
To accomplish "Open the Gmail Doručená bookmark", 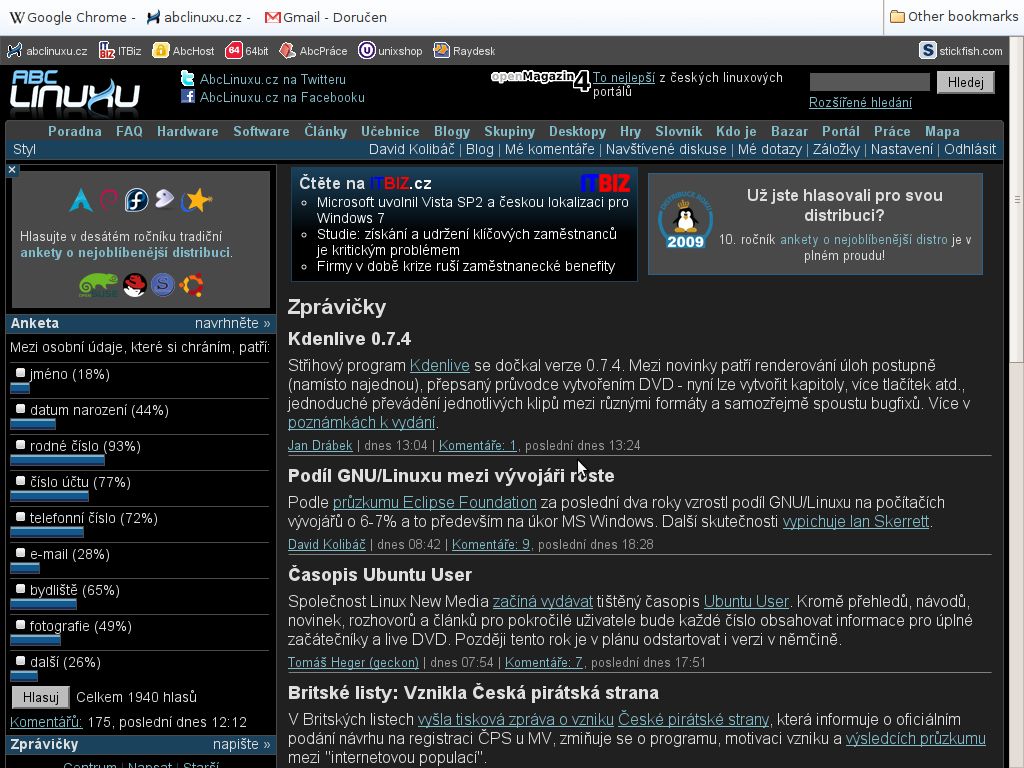I will tap(325, 18).
